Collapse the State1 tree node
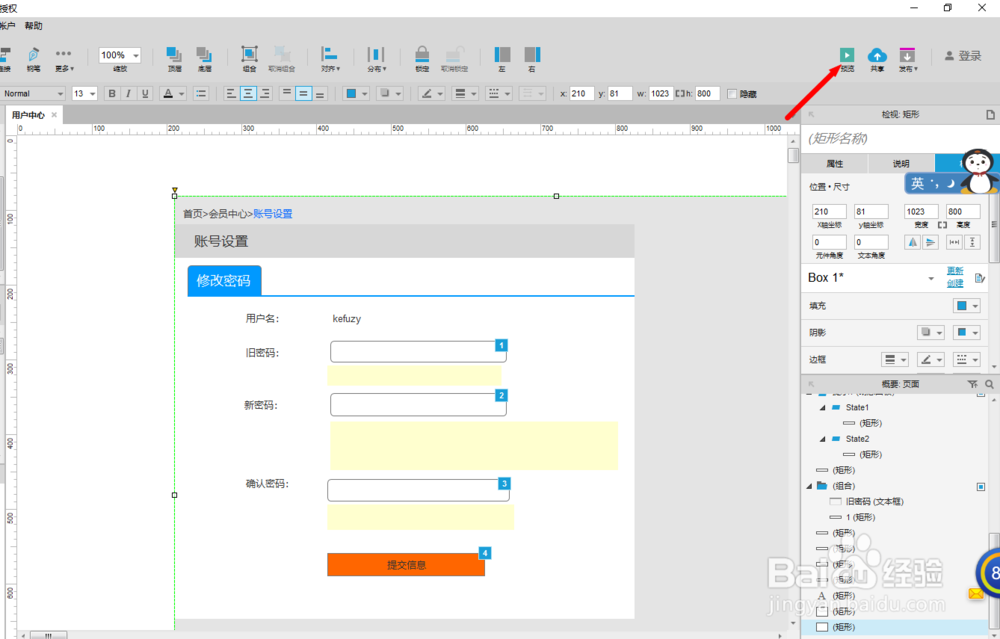This screenshot has height=639, width=1000. click(822, 408)
